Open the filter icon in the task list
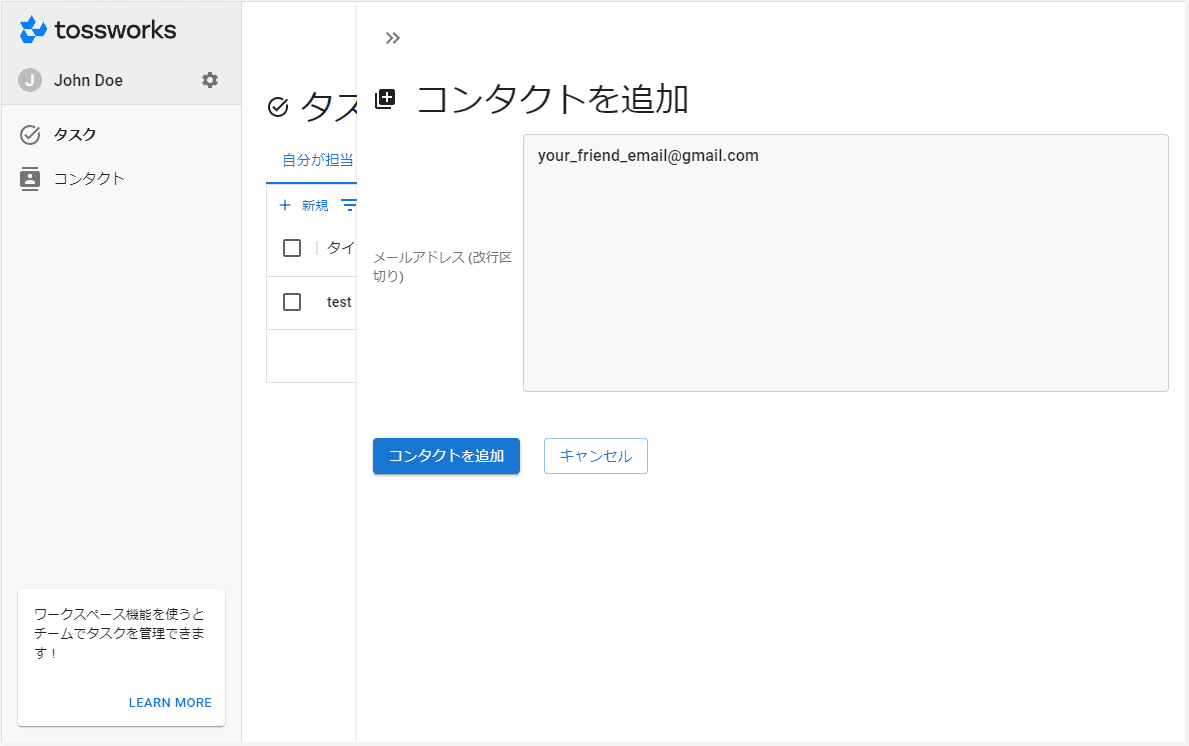Image resolution: width=1189 pixels, height=746 pixels. coord(349,204)
